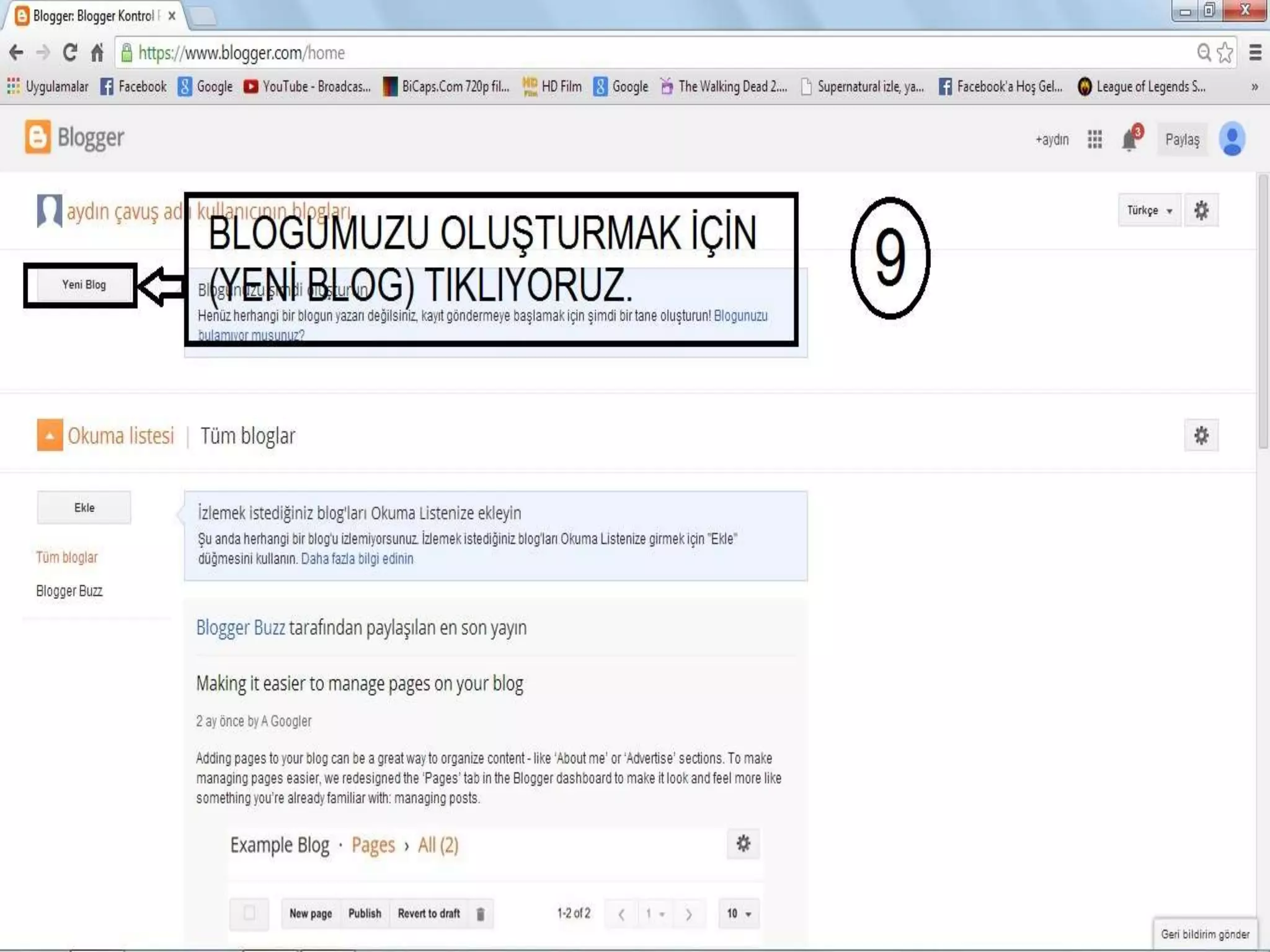Image resolution: width=1270 pixels, height=952 pixels.
Task: Open the settings gear next to Türkçe
Action: pyautogui.click(x=1201, y=210)
